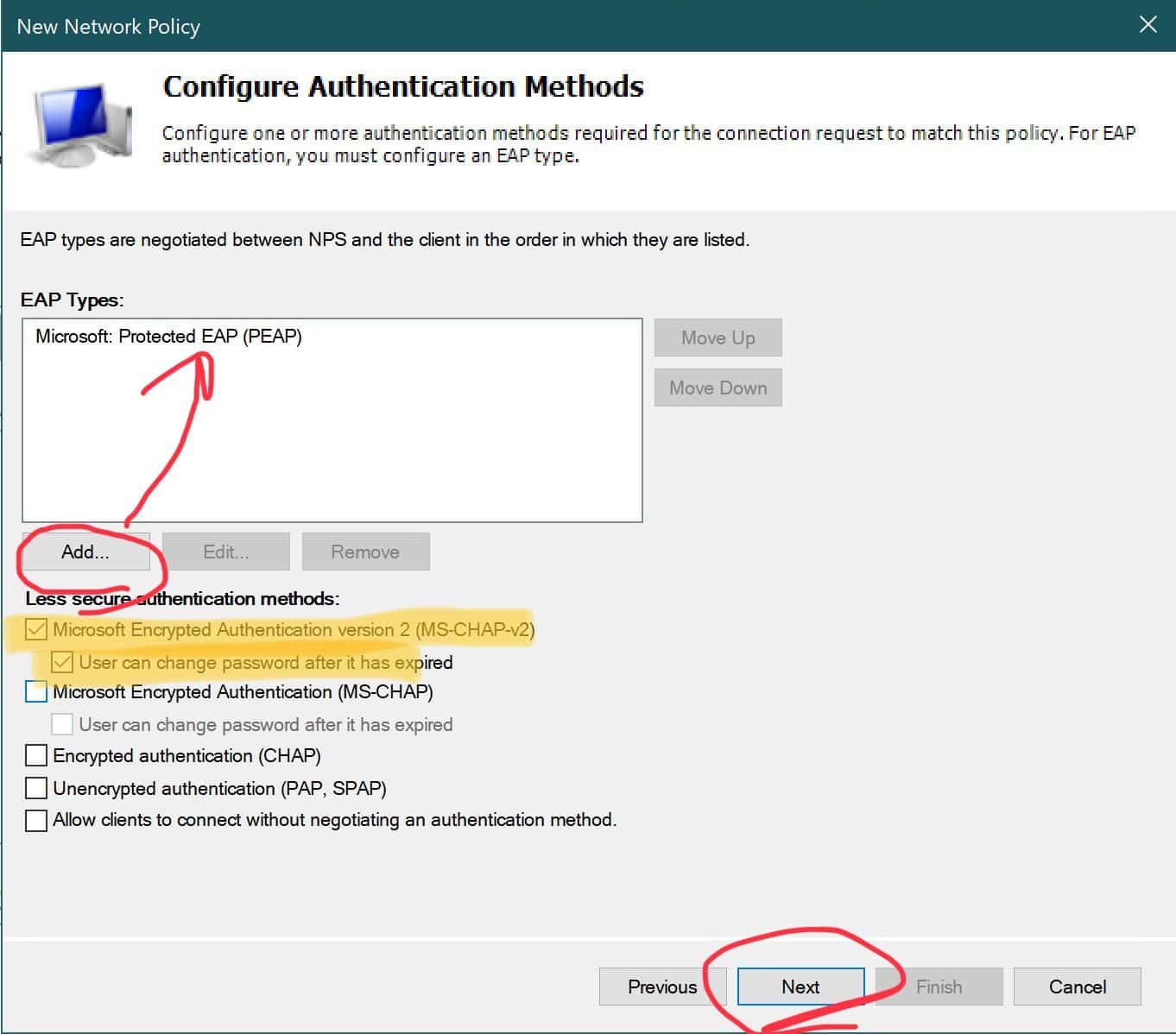1176x1034 pixels.
Task: Check Allow clients to connect without negotiating
Action: tap(36, 820)
